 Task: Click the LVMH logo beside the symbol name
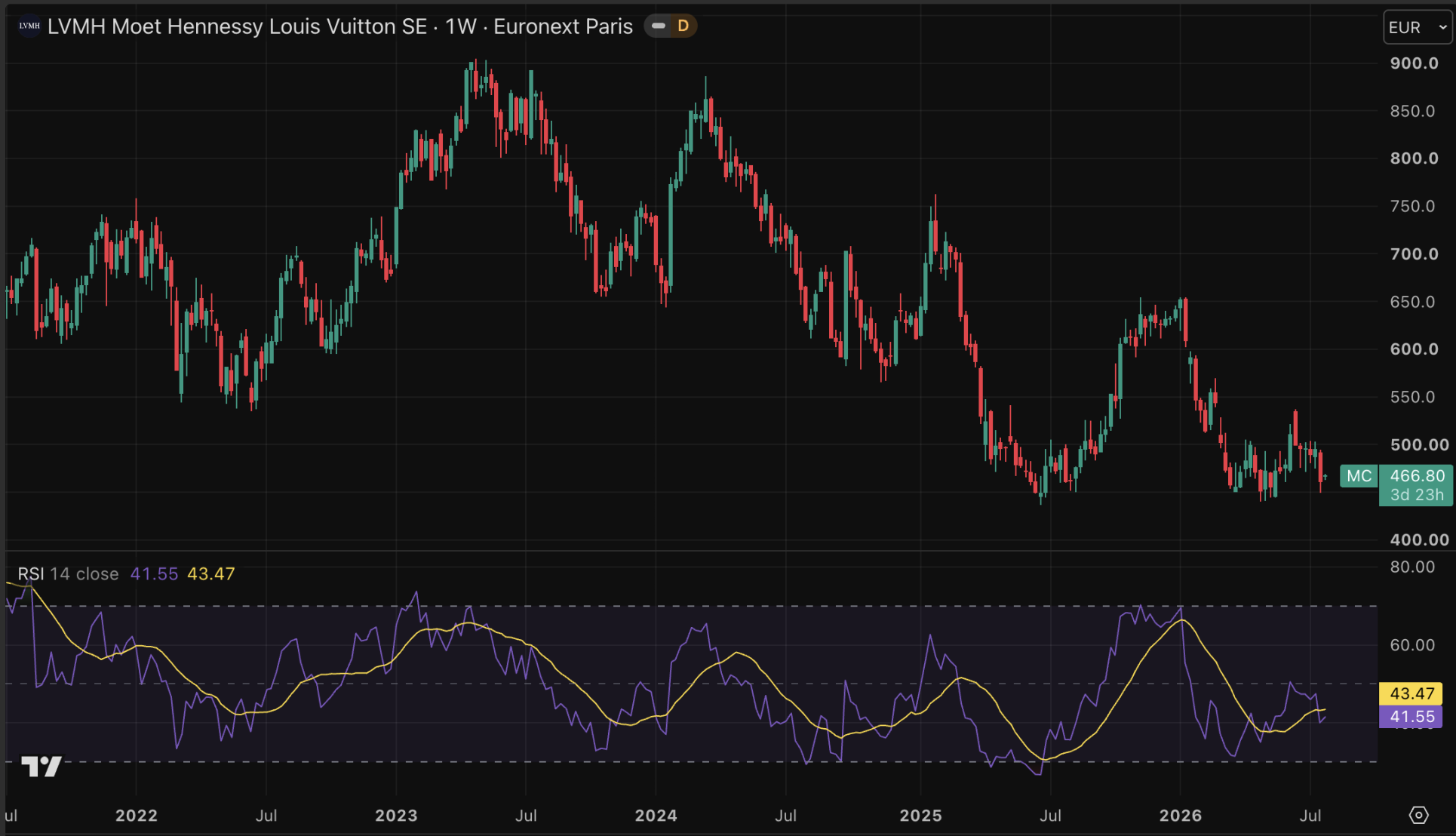(29, 26)
